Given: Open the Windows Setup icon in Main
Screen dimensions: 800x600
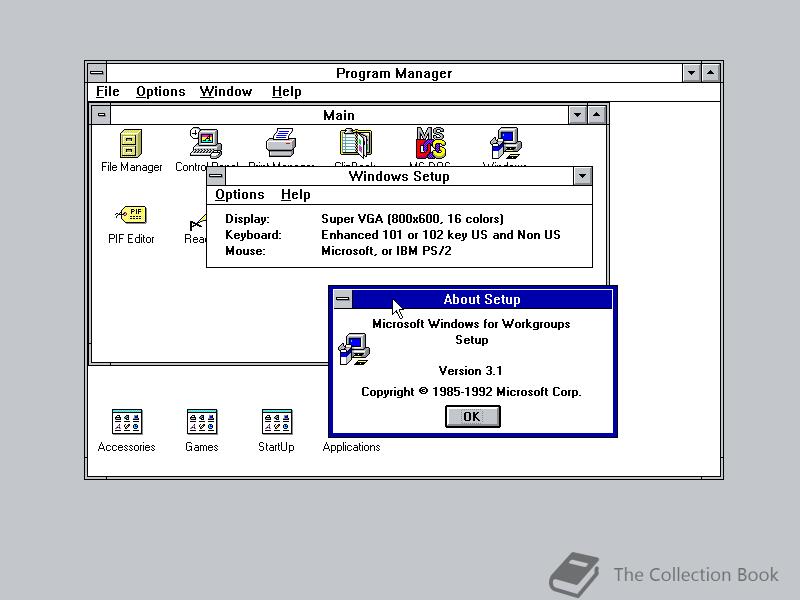Looking at the screenshot, I should point(505,143).
